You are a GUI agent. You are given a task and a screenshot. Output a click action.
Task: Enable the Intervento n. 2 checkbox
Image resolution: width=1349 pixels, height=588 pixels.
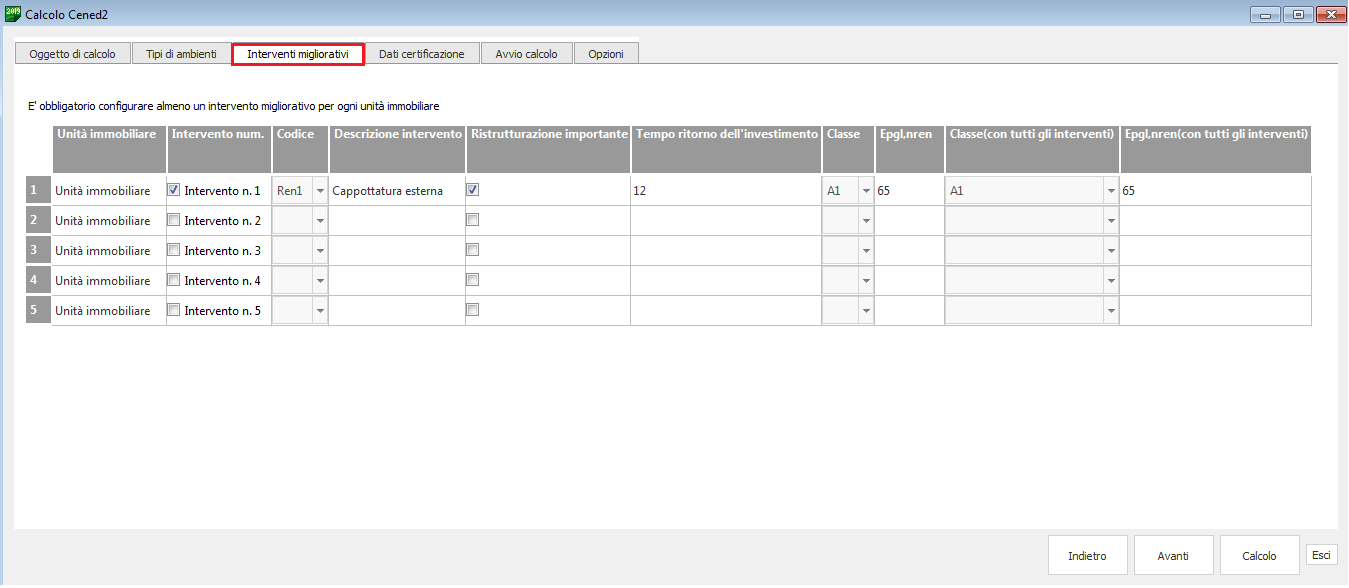coord(174,220)
